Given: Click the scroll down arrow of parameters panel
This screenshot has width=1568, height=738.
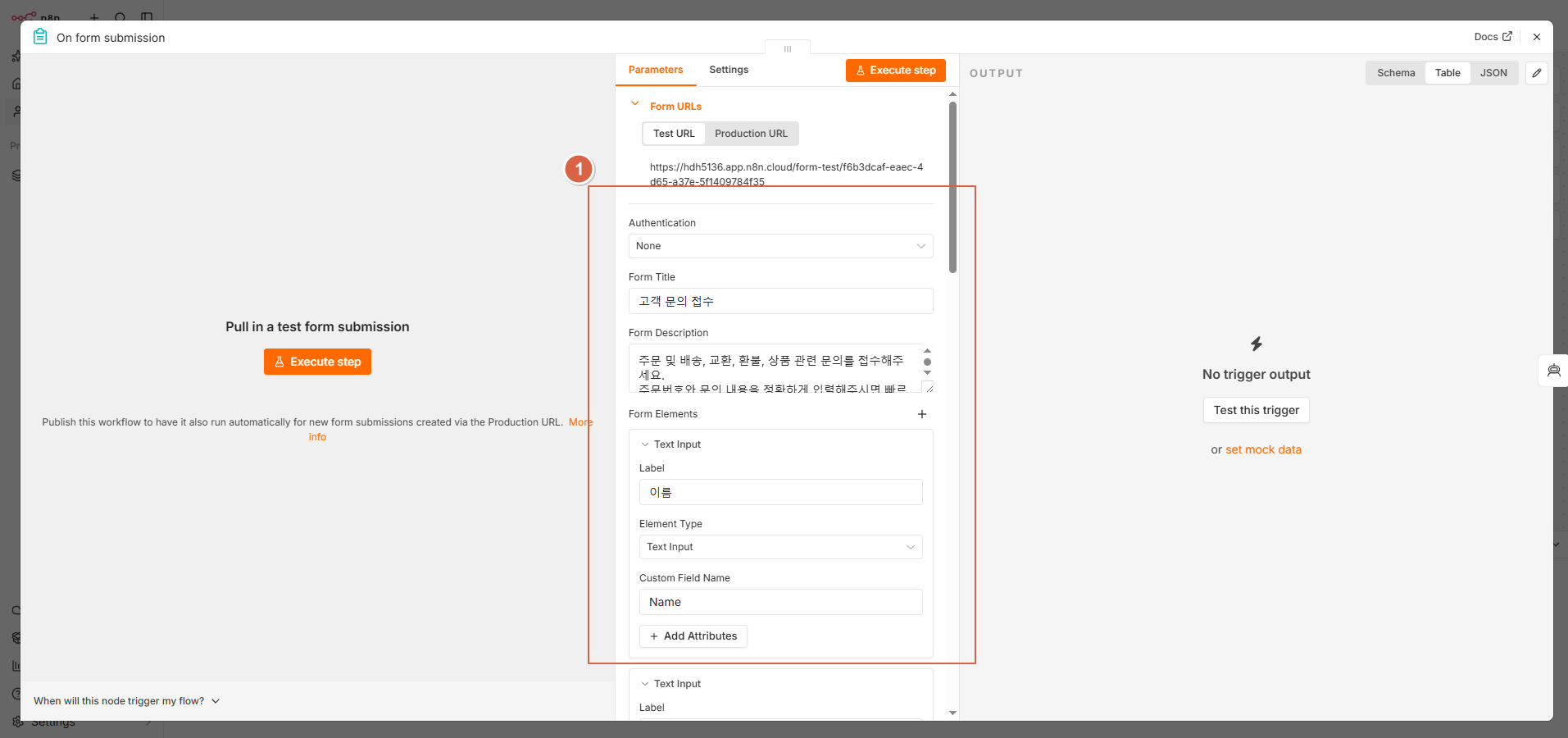Looking at the screenshot, I should pyautogui.click(x=952, y=713).
